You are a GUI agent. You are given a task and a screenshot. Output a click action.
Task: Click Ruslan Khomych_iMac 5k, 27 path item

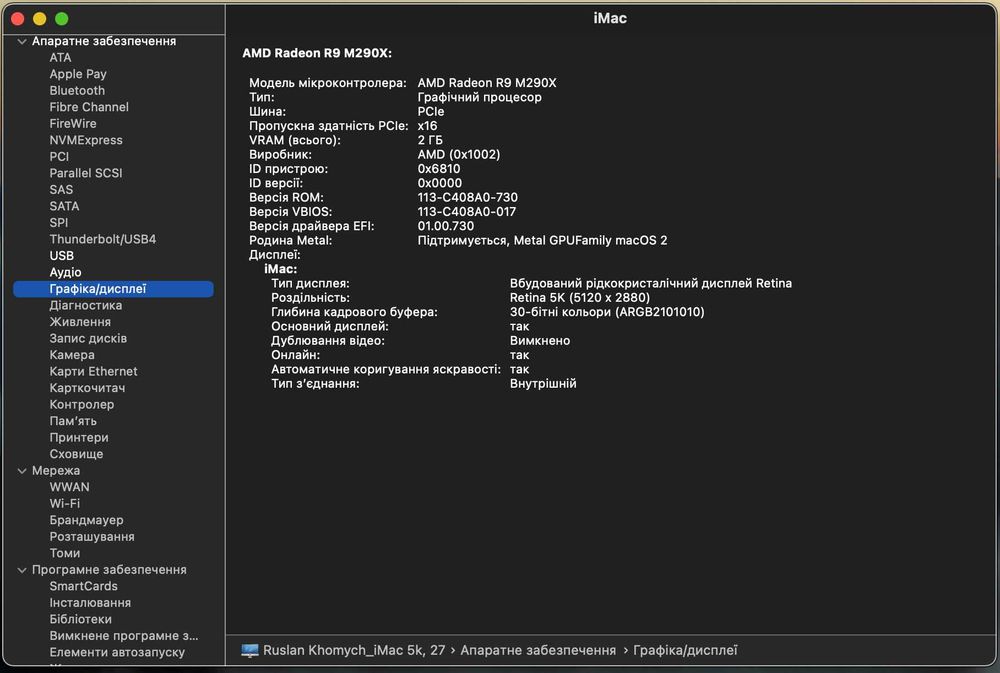pyautogui.click(x=354, y=650)
